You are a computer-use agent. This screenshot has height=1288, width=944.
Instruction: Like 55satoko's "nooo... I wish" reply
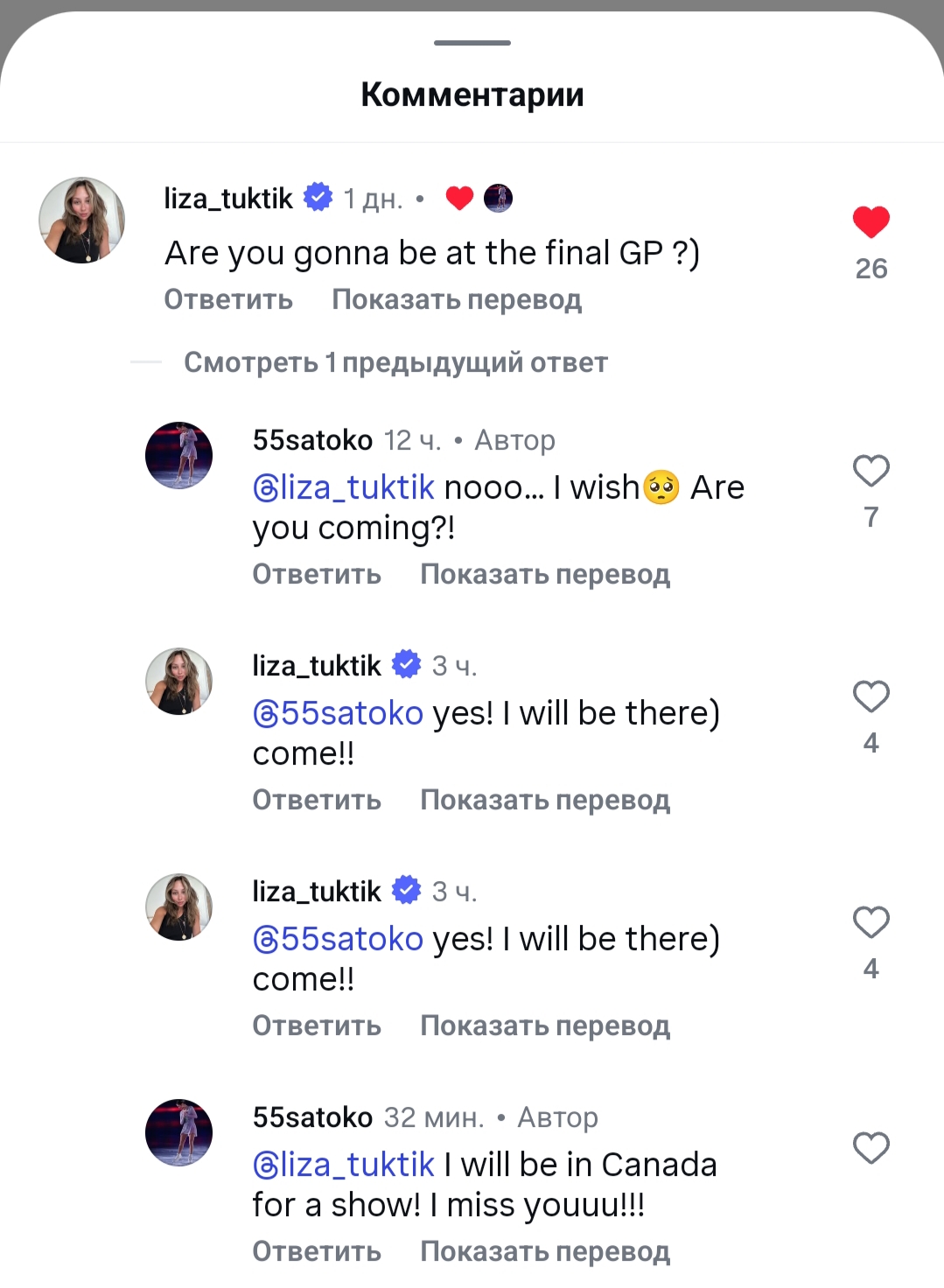[871, 471]
